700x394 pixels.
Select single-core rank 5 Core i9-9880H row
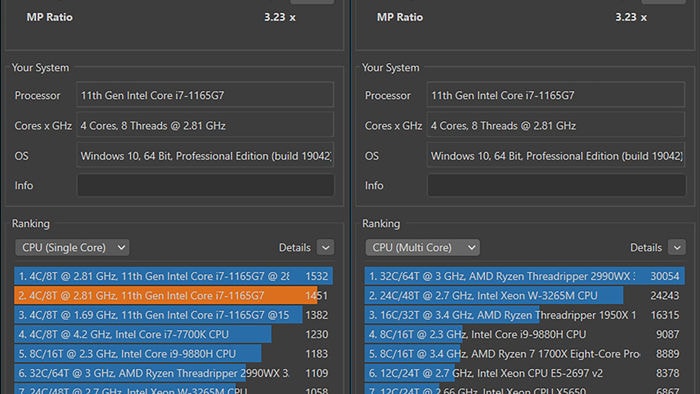click(173, 354)
